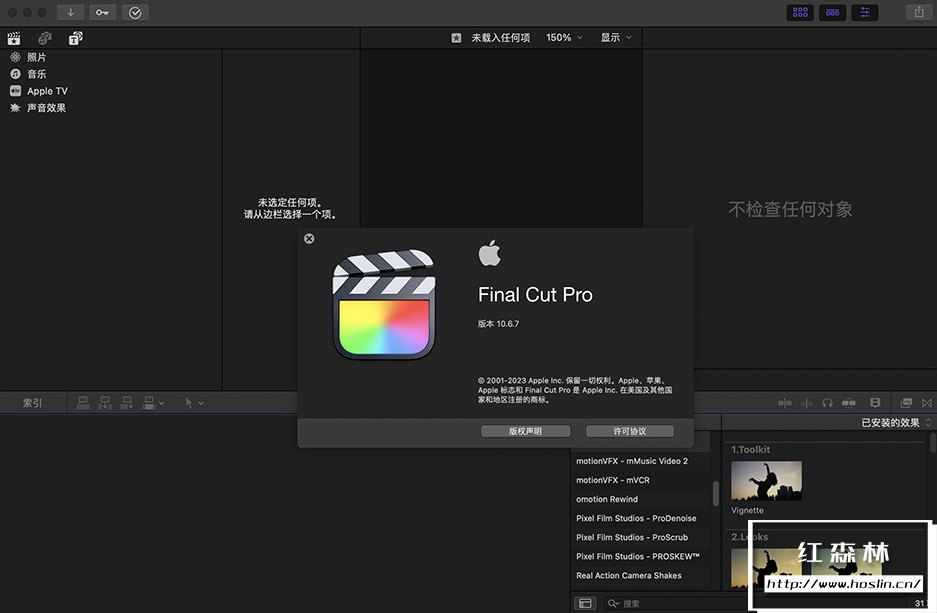Image resolution: width=937 pixels, height=613 pixels.
Task: Open the 索引 timeline index
Action: [32, 403]
